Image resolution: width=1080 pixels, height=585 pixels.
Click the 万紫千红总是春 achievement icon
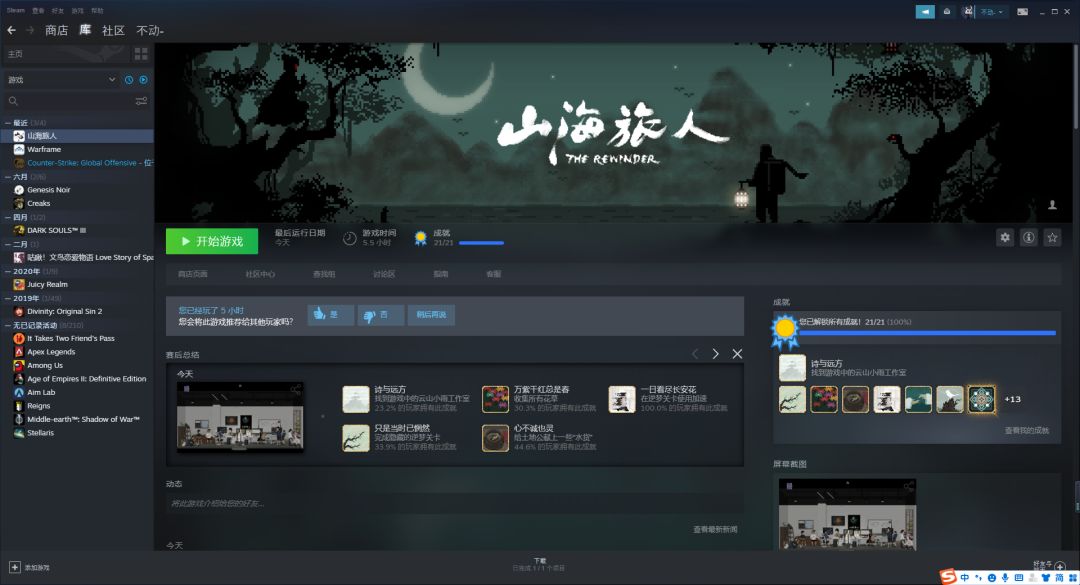click(x=495, y=400)
